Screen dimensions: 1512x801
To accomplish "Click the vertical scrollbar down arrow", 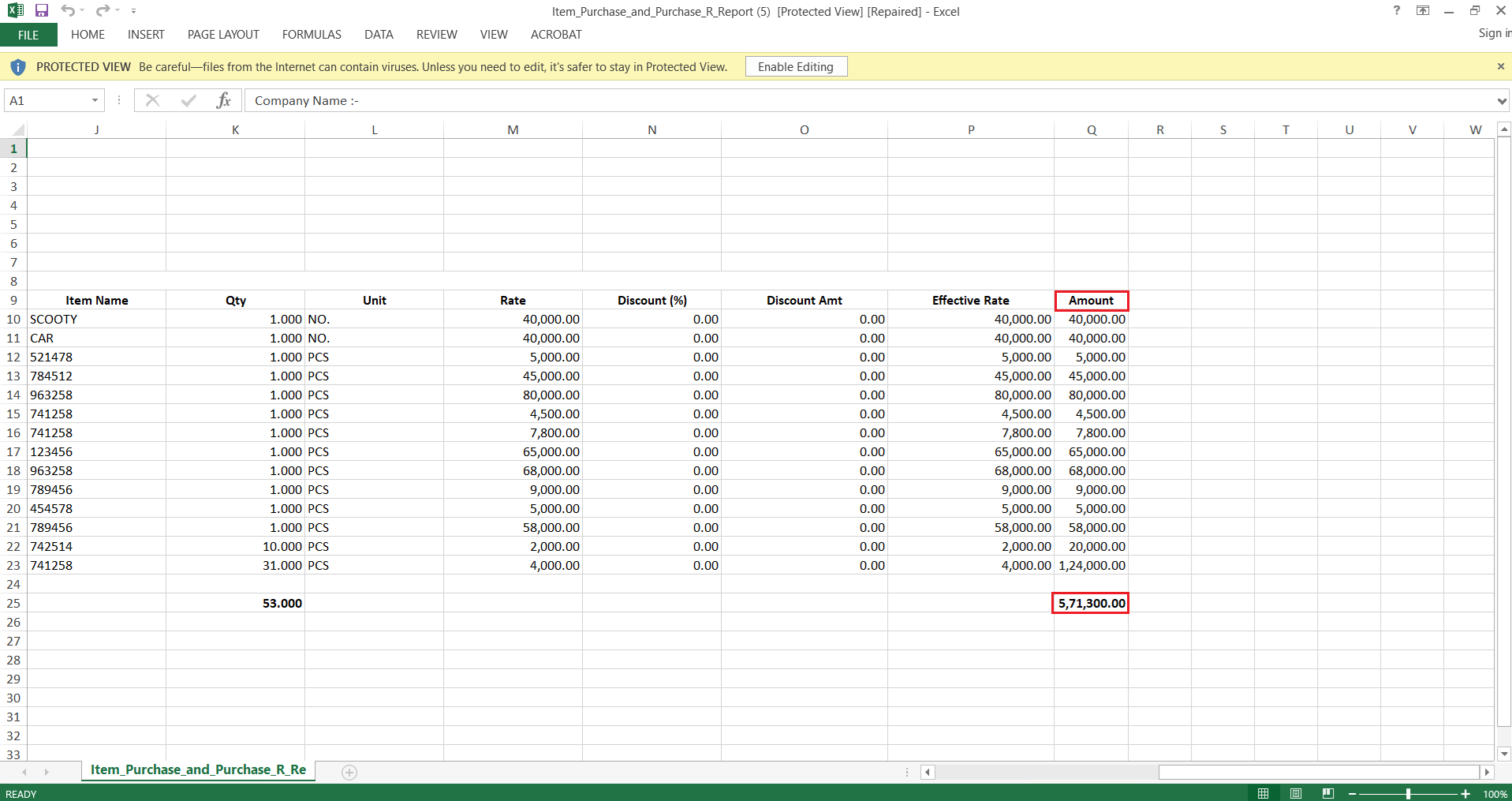I will (1504, 754).
